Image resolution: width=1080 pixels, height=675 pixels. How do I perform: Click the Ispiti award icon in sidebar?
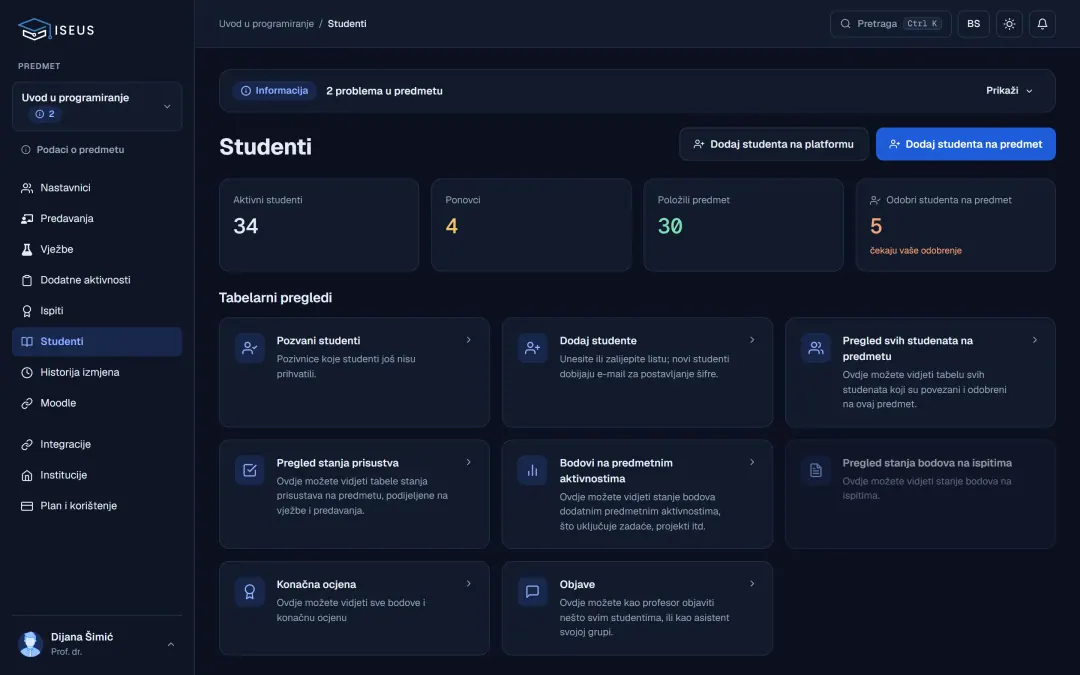click(x=27, y=311)
